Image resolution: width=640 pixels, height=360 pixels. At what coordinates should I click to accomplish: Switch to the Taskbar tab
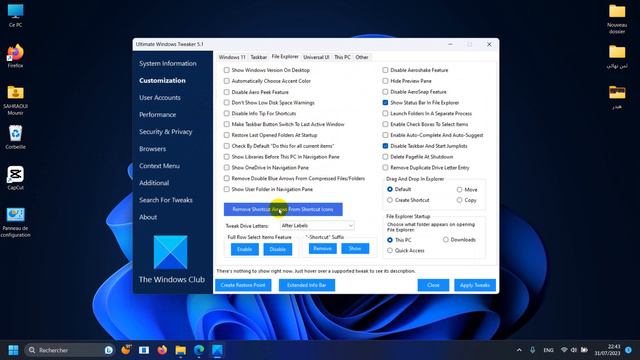pos(258,57)
